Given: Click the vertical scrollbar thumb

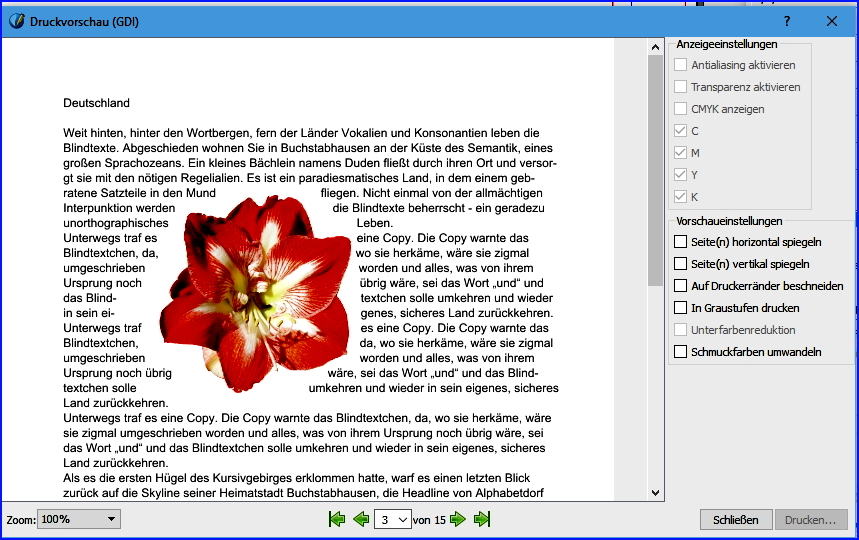Looking at the screenshot, I should click(x=655, y=170).
